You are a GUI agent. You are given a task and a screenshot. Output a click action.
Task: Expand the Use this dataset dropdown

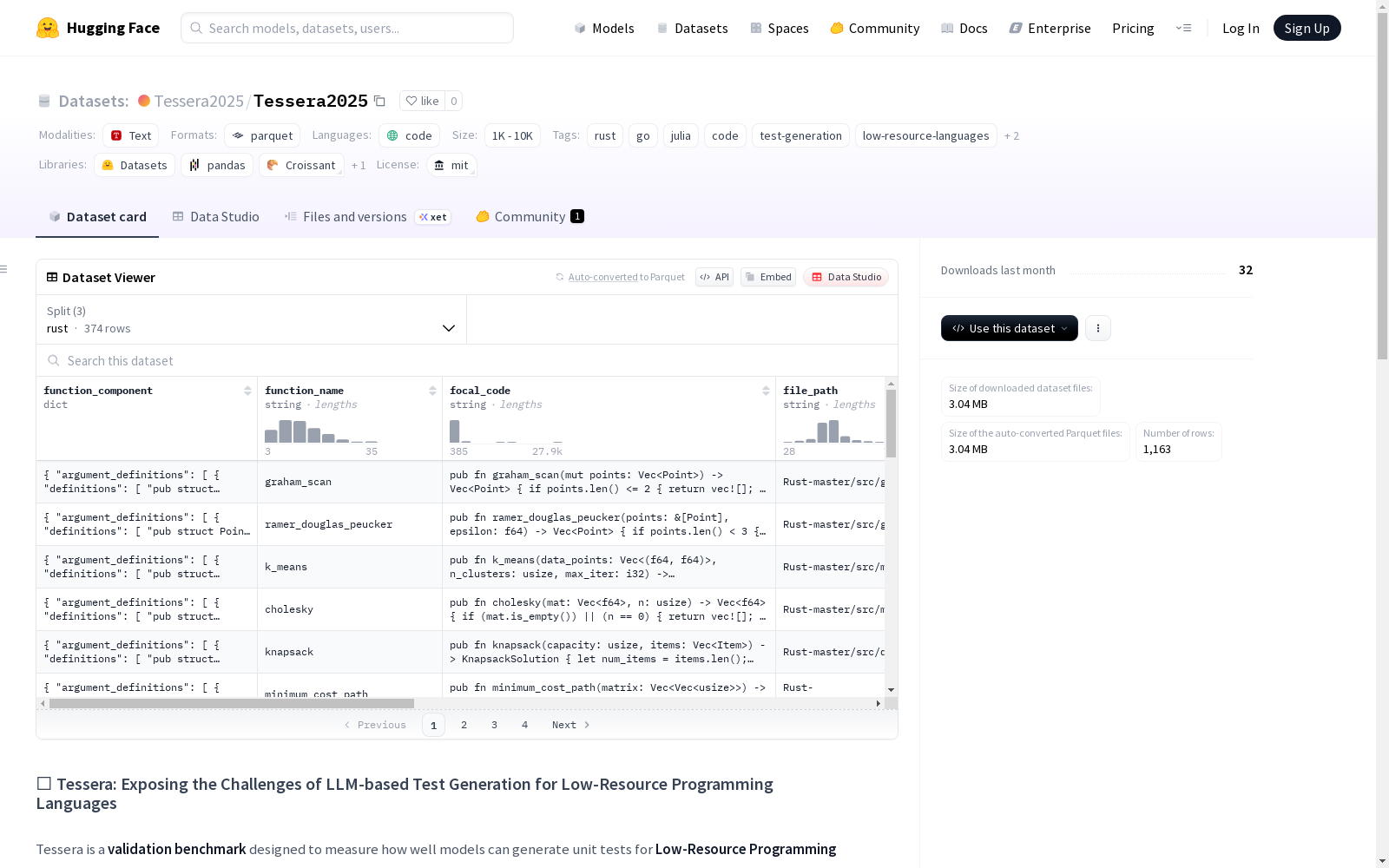pos(1010,328)
